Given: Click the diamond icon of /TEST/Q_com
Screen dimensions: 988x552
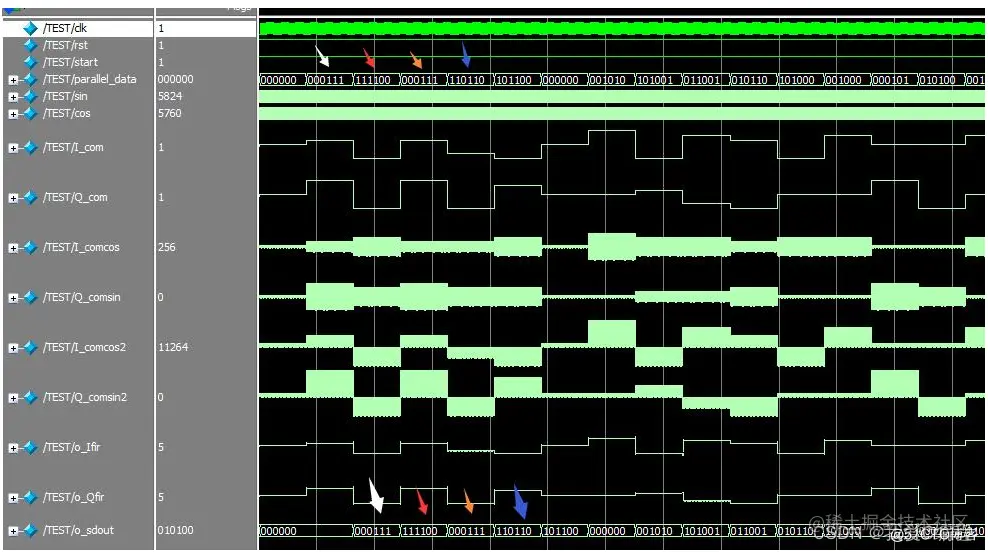Looking at the screenshot, I should 30,198.
